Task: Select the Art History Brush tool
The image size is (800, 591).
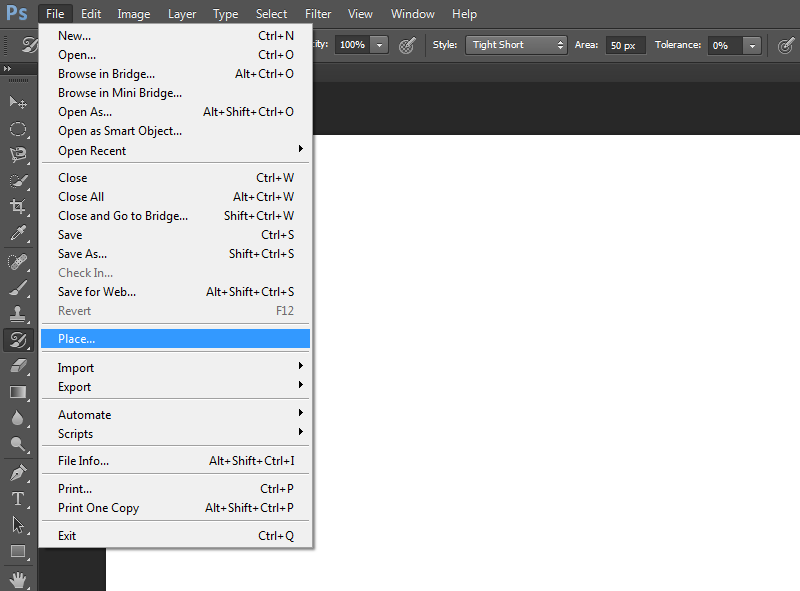Action: (x=18, y=340)
